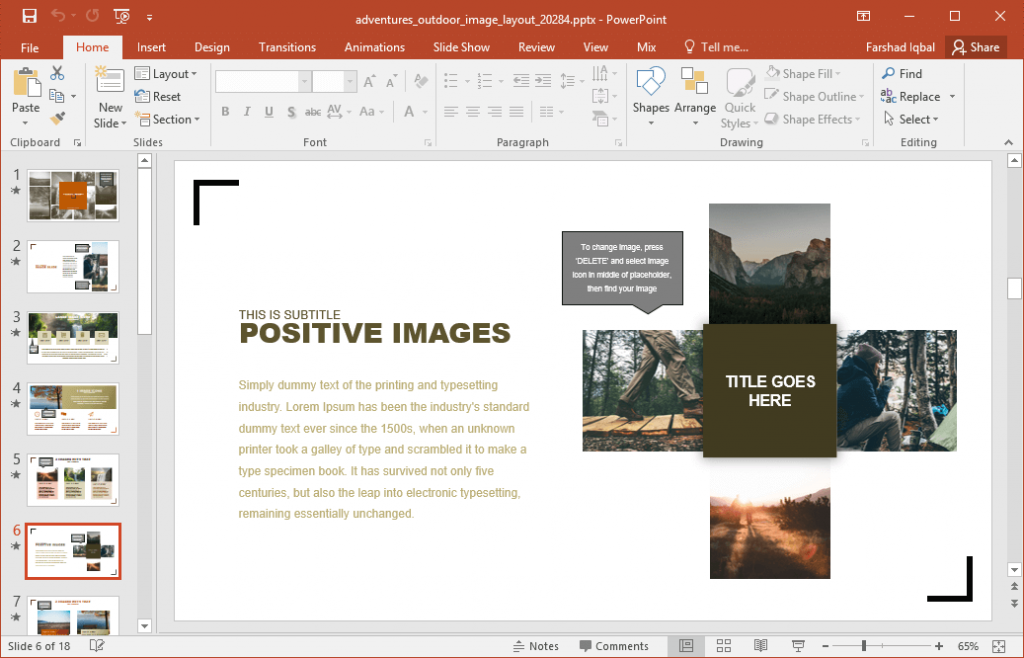The width and height of the screenshot is (1024, 658).
Task: Start Slide Show from the status bar icon
Action: point(797,645)
